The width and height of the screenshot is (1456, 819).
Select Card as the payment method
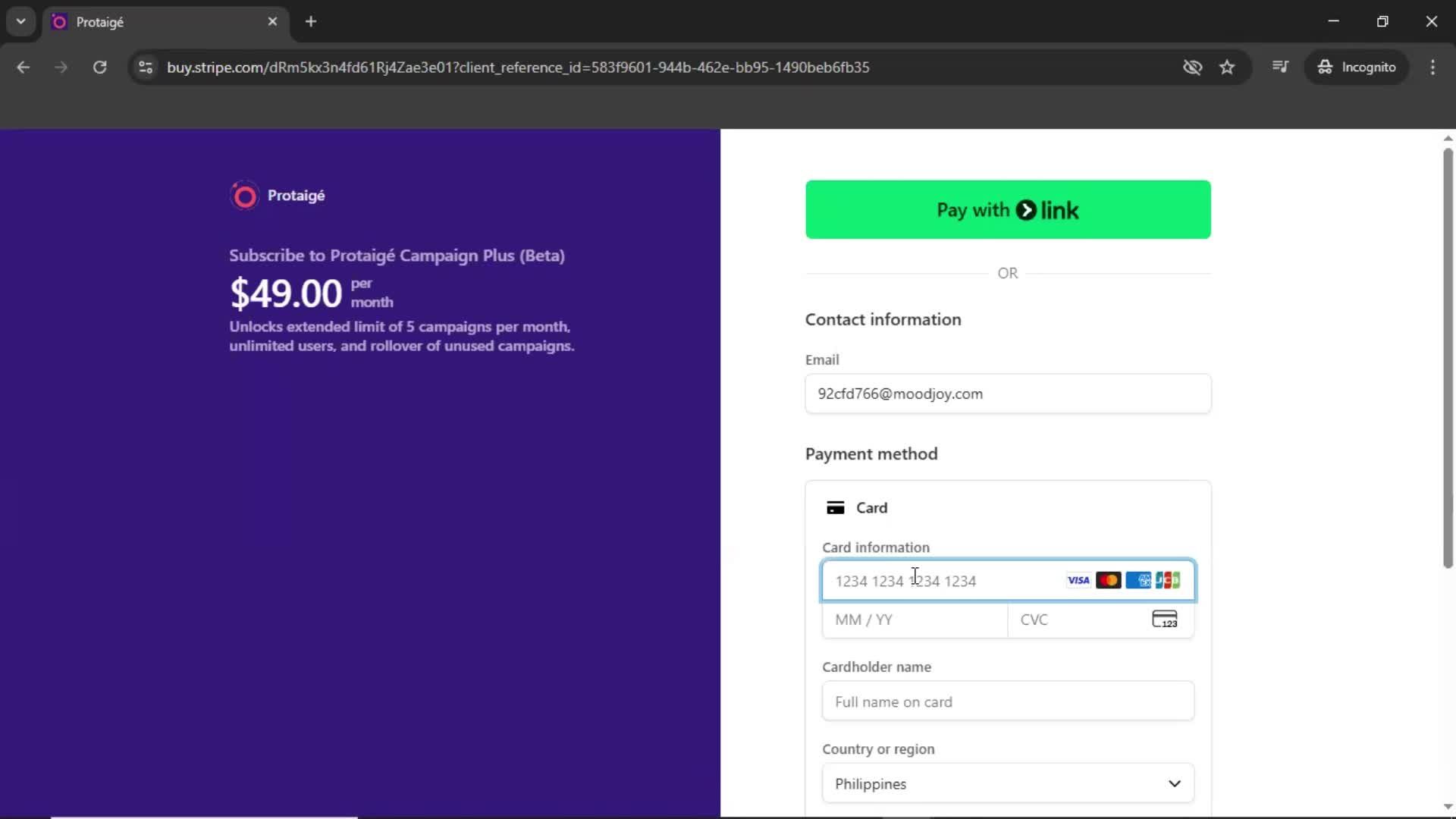(x=855, y=507)
